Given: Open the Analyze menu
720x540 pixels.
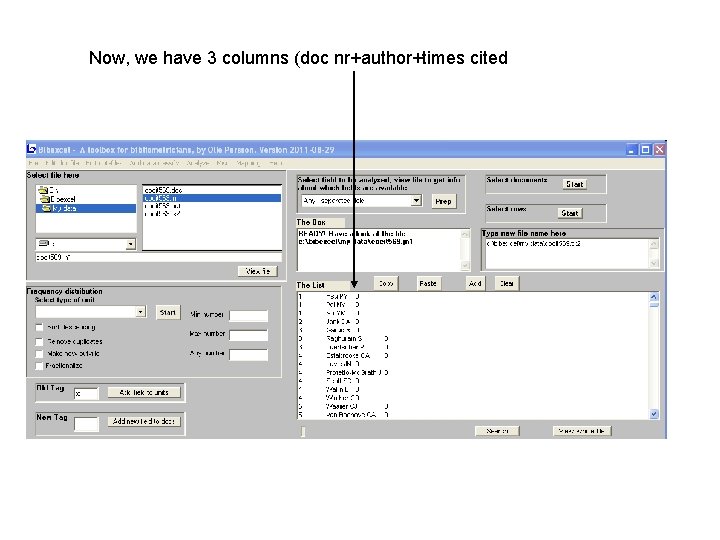Looking at the screenshot, I should coord(198,163).
